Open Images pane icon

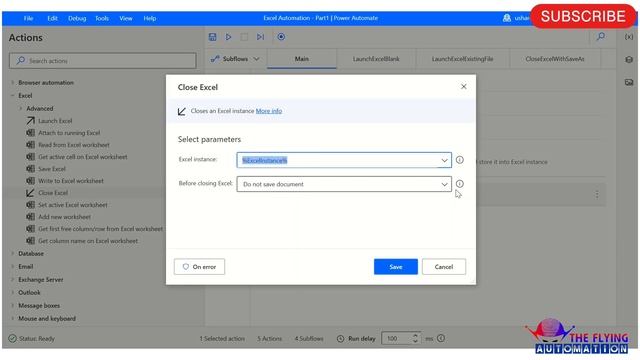(629, 82)
